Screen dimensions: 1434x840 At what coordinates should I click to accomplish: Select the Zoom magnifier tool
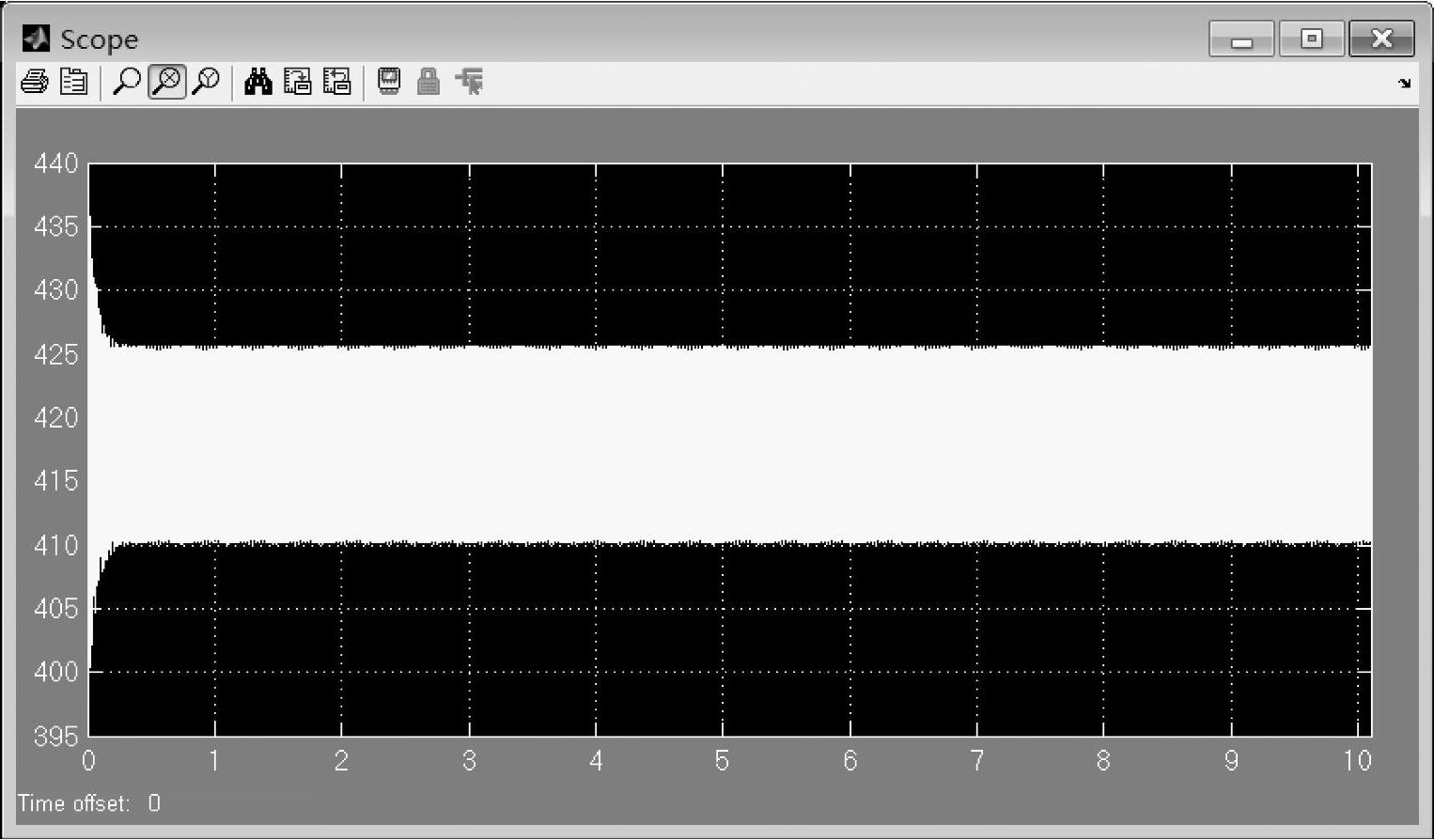(126, 83)
